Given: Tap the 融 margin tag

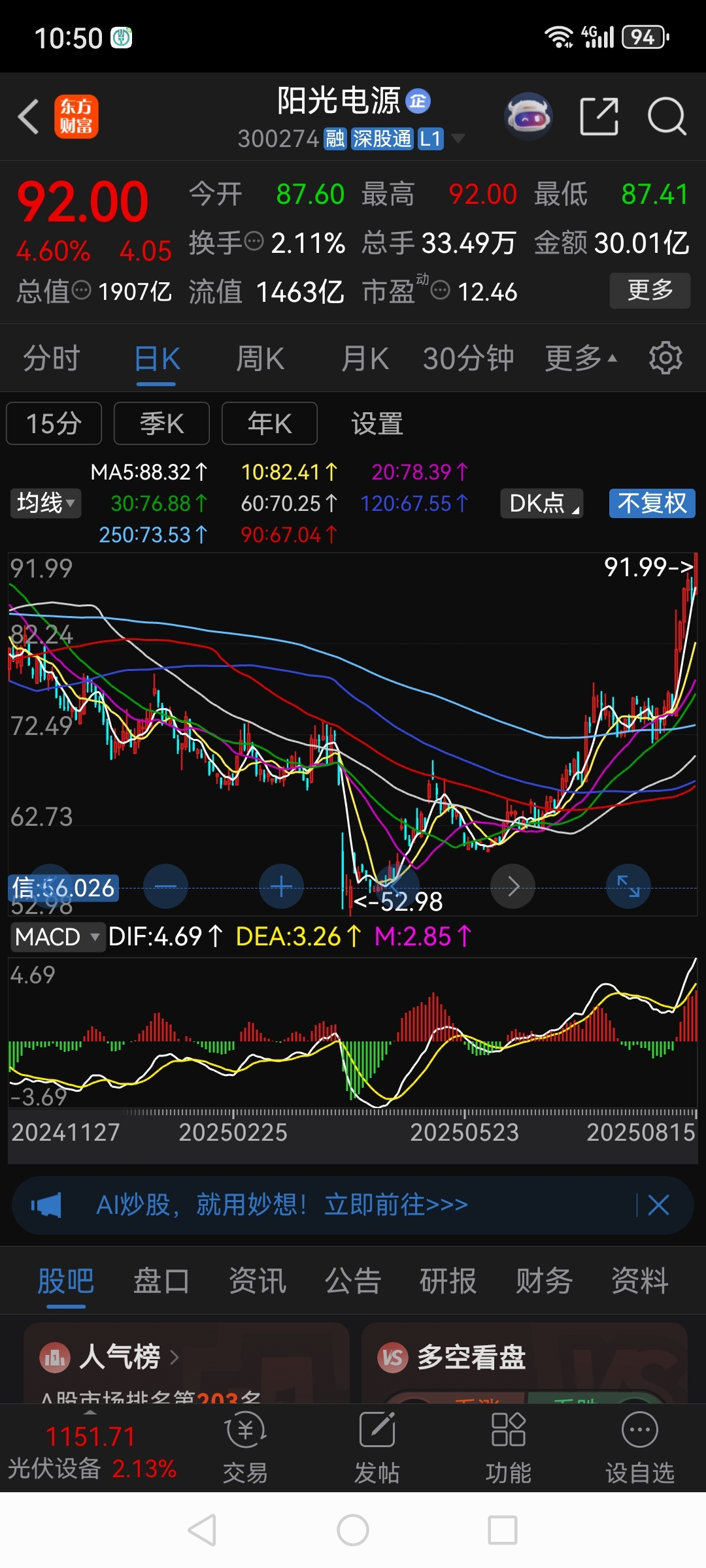Looking at the screenshot, I should coord(335,139).
